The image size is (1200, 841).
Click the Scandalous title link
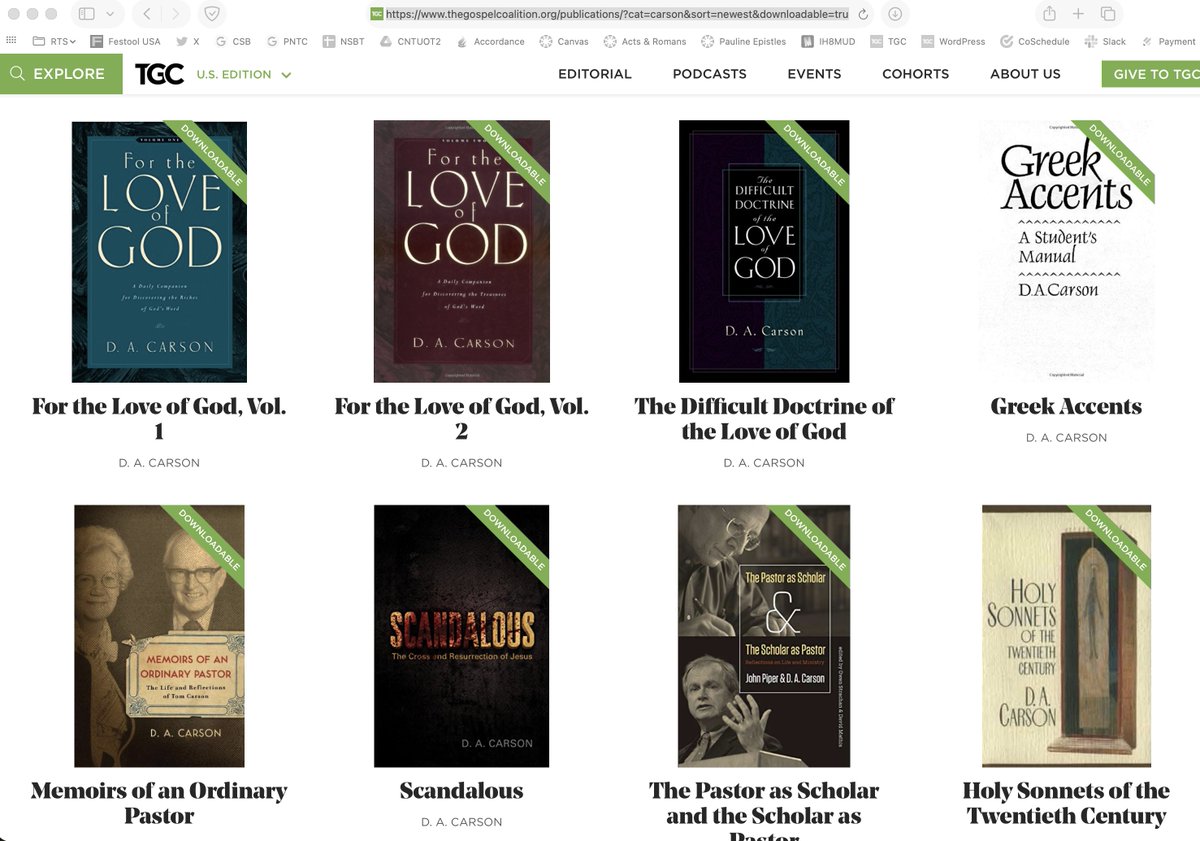point(461,790)
